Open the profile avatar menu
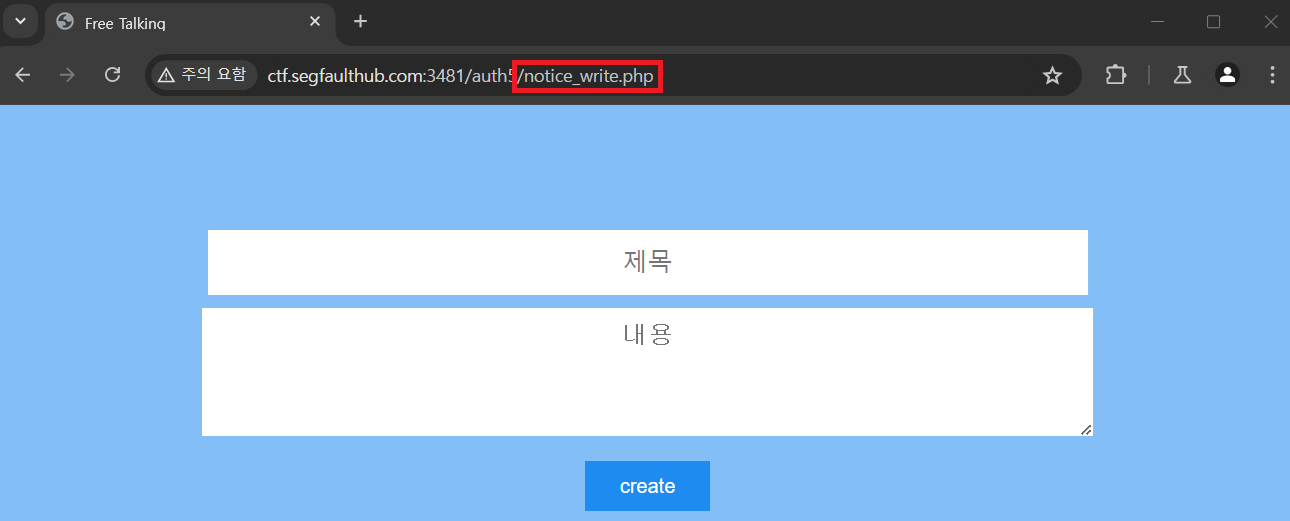The height and width of the screenshot is (521, 1290). pos(1227,75)
